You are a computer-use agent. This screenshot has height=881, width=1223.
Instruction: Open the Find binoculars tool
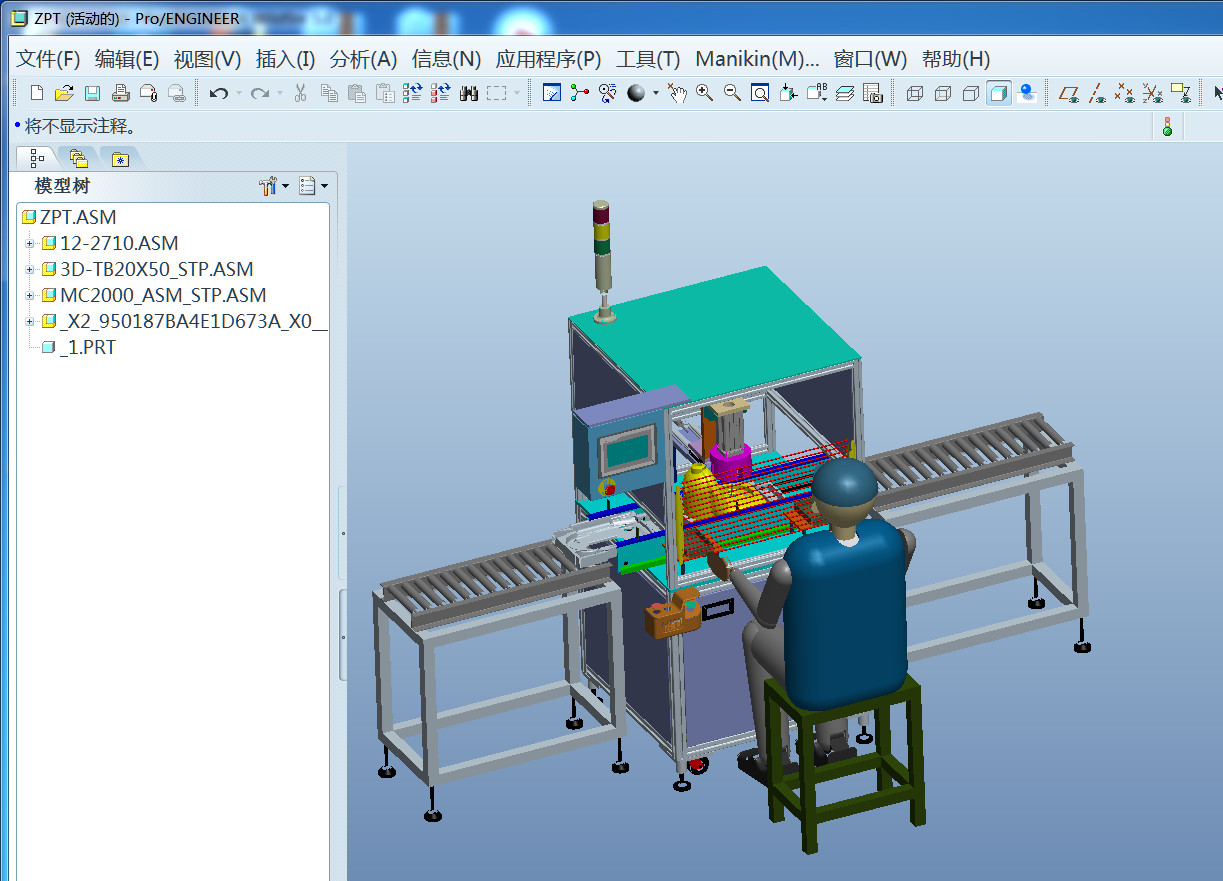[469, 93]
